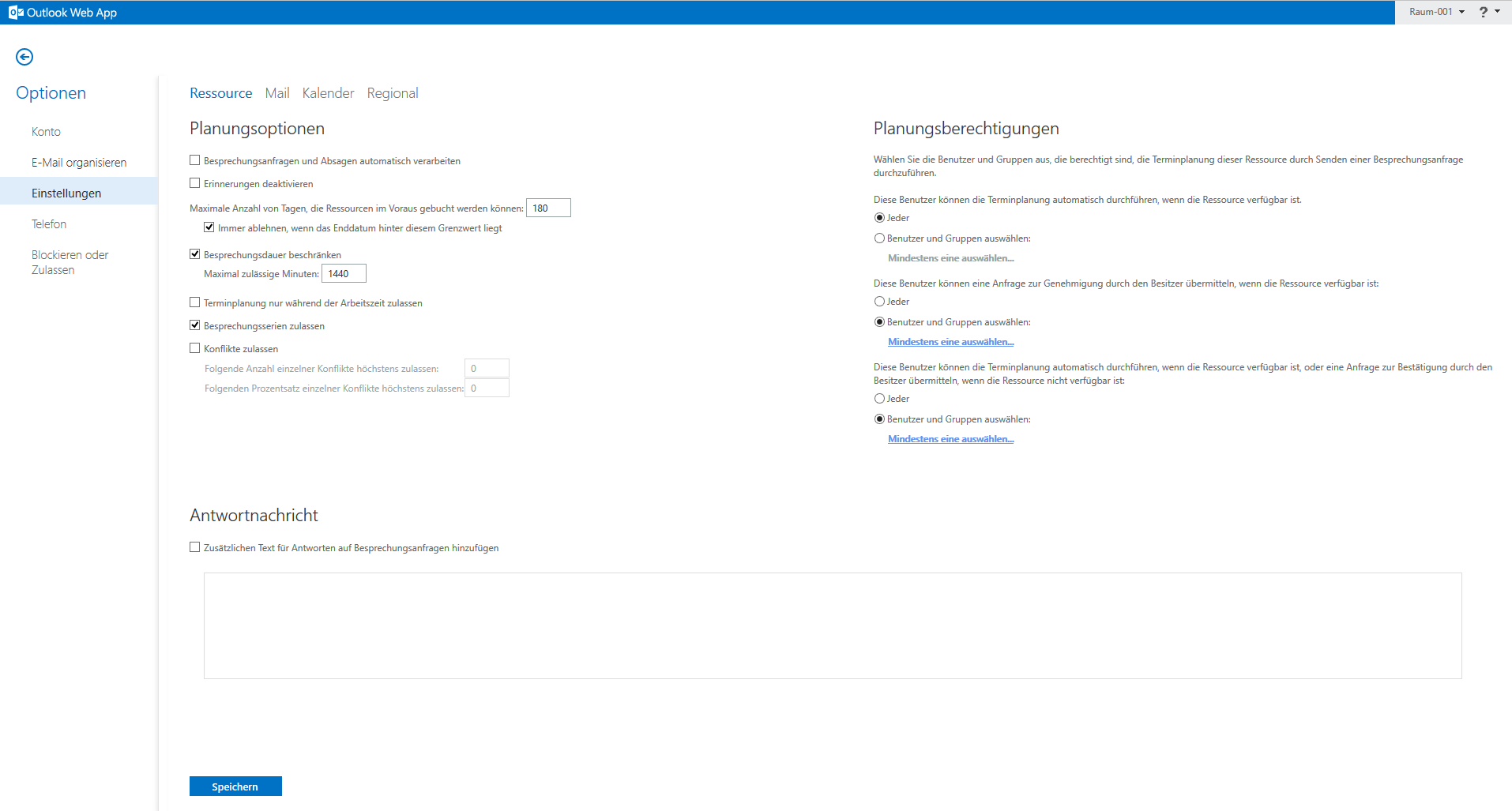Open the last Mindestens eine auswählen link
This screenshot has height=811, width=1512.
pos(950,439)
